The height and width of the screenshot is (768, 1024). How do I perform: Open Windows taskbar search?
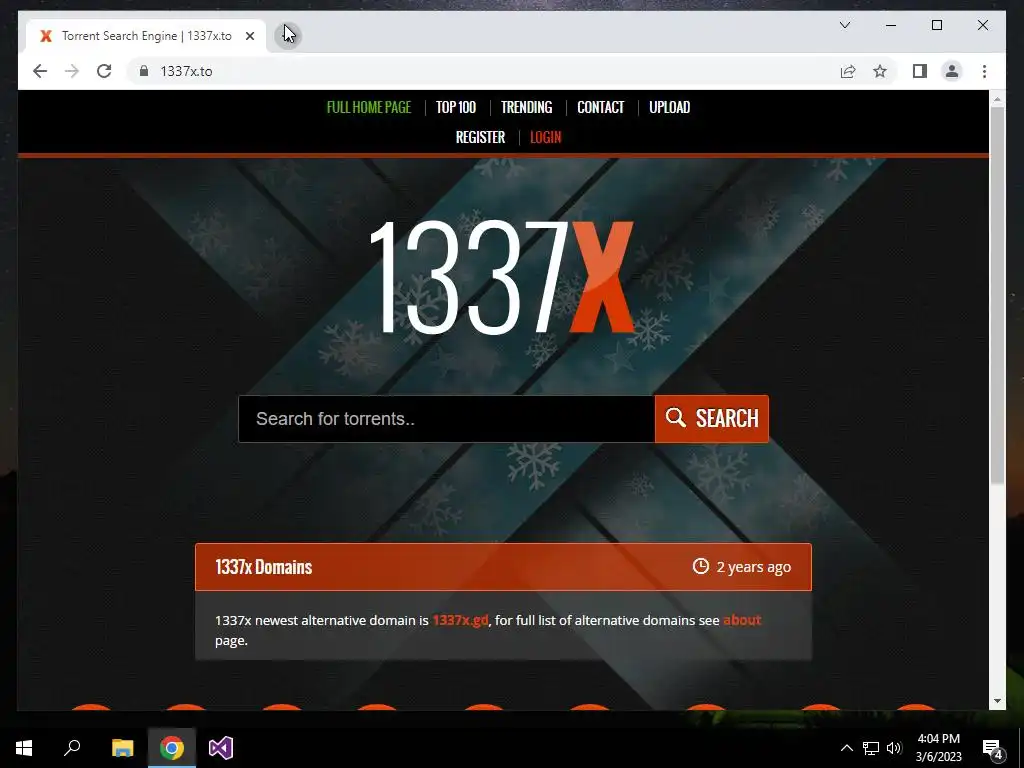pyautogui.click(x=72, y=748)
